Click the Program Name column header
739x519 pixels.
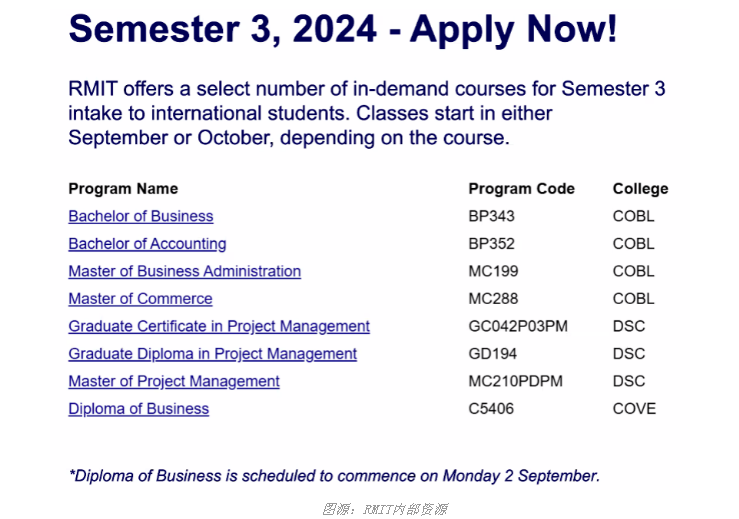click(123, 189)
